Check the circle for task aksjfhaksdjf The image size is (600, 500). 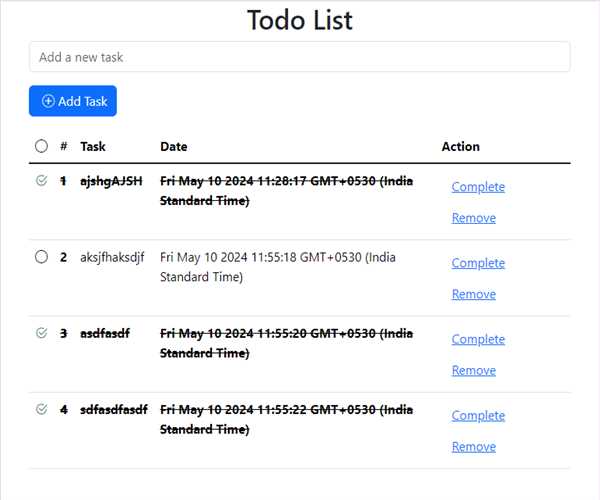click(x=41, y=257)
